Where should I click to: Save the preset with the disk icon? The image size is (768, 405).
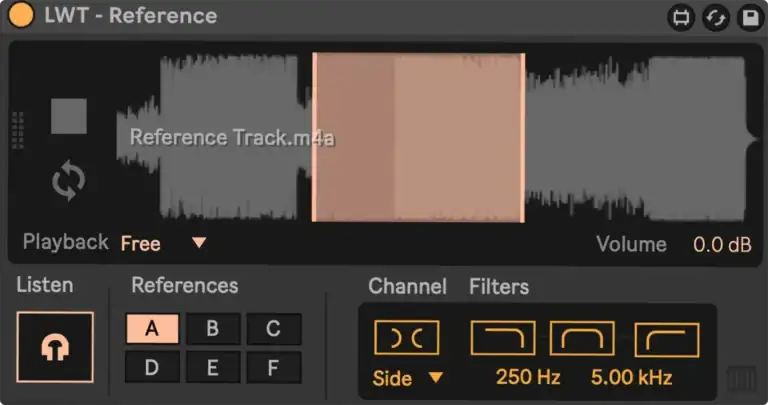coord(751,18)
